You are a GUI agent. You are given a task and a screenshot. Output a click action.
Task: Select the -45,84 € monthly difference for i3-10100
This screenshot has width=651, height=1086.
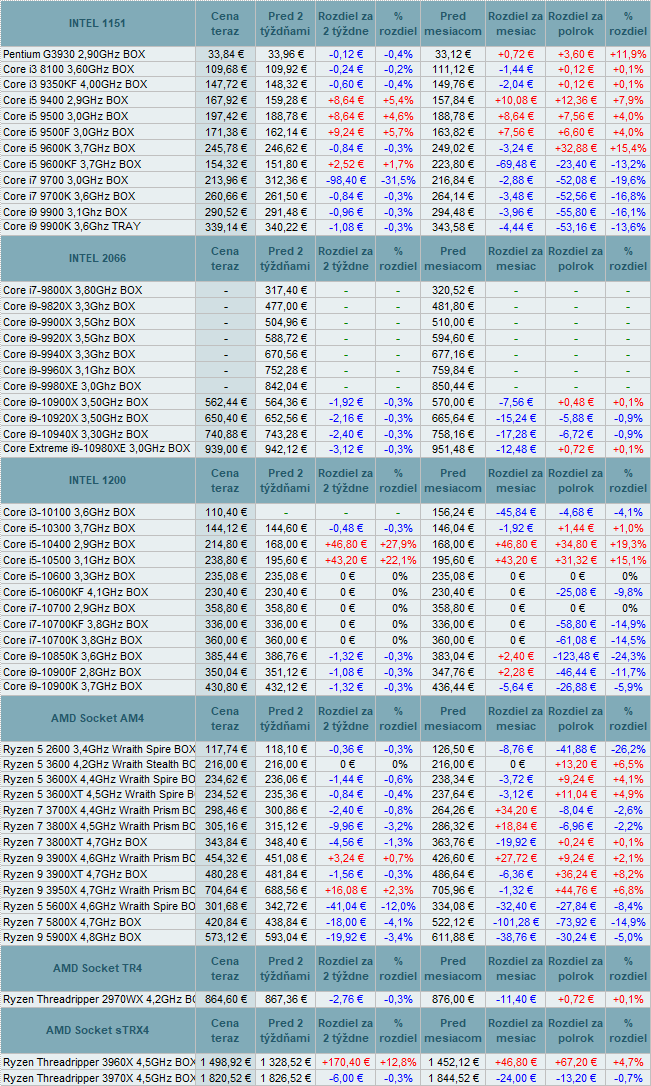(x=516, y=513)
